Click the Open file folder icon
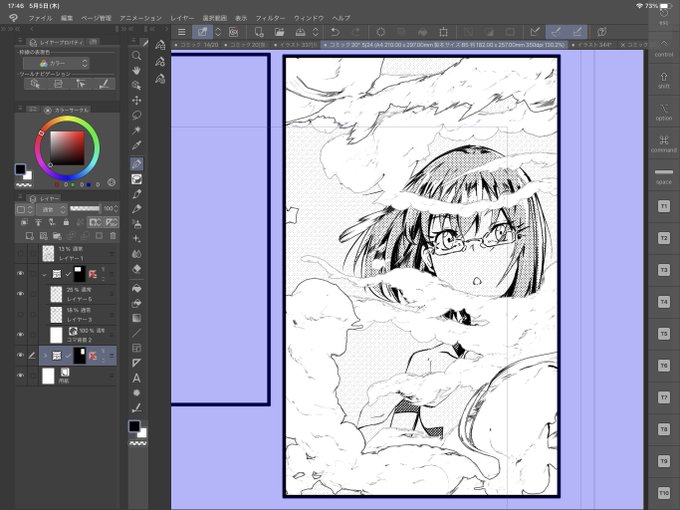 pyautogui.click(x=279, y=32)
